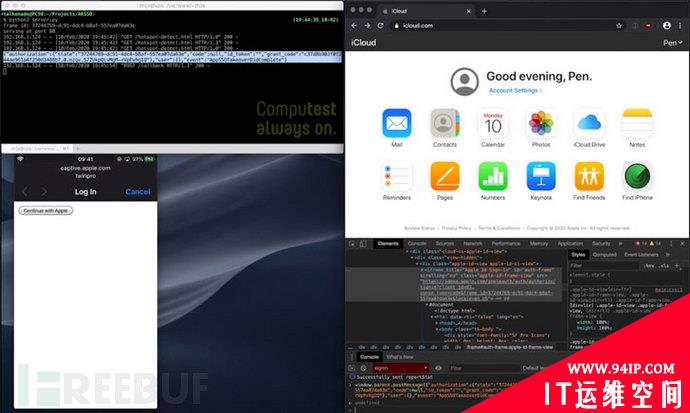The image size is (690, 413).
Task: Open the Pen account dropdown
Action: tap(672, 43)
